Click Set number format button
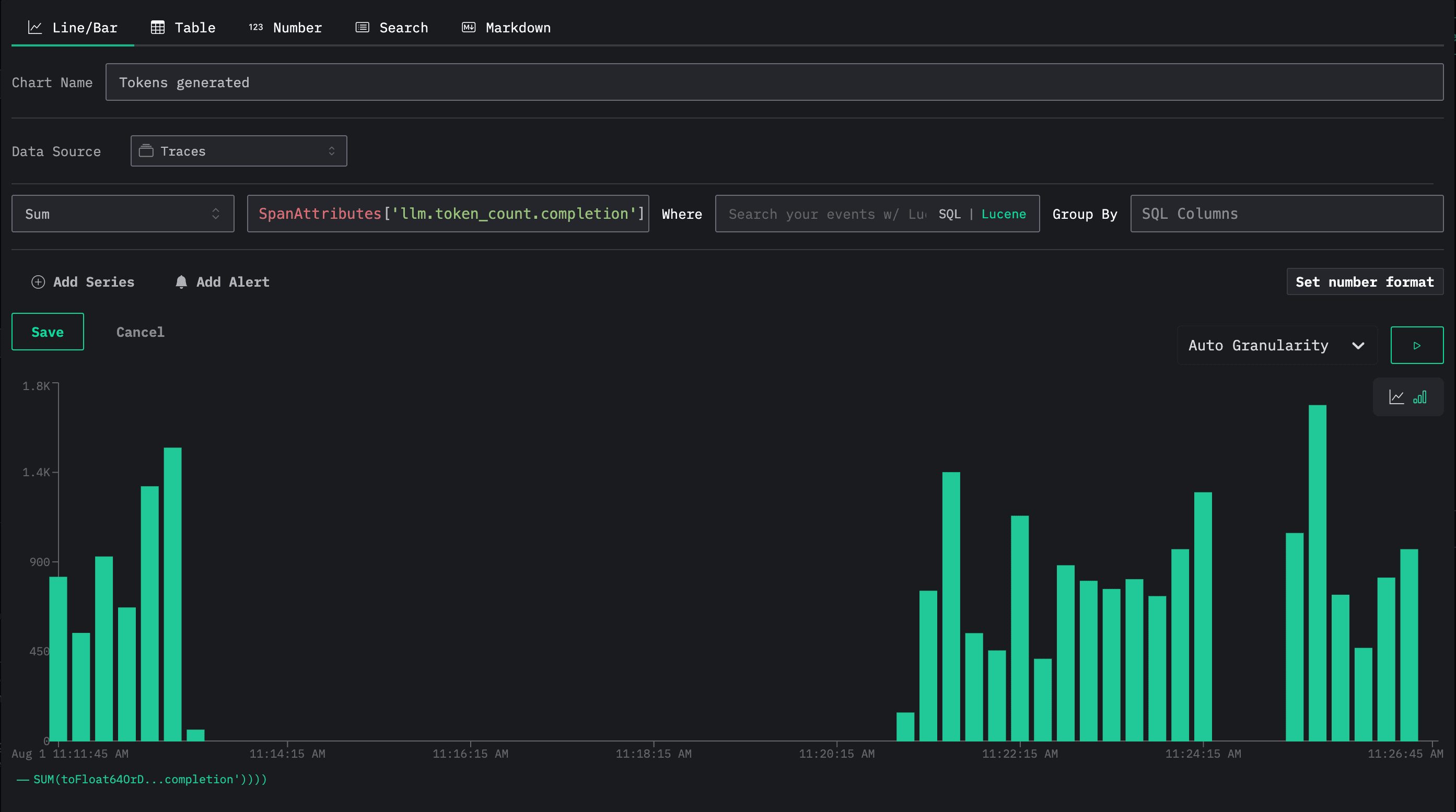 [1365, 282]
